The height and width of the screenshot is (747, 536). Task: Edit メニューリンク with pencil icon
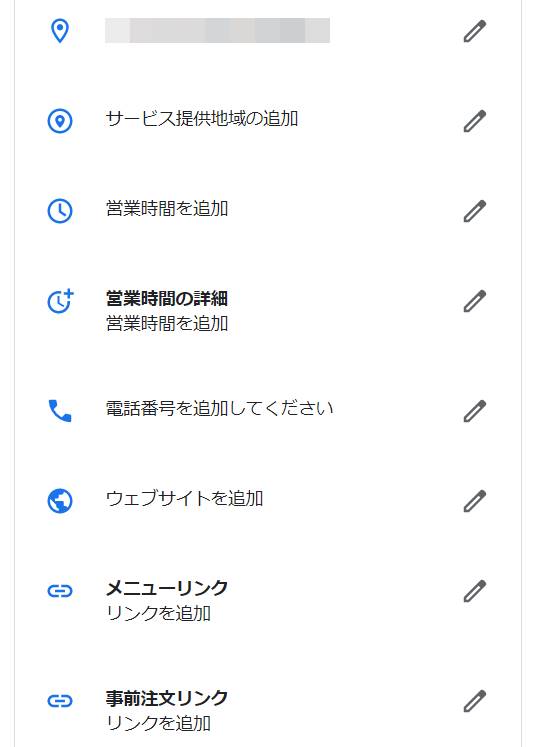point(475,591)
